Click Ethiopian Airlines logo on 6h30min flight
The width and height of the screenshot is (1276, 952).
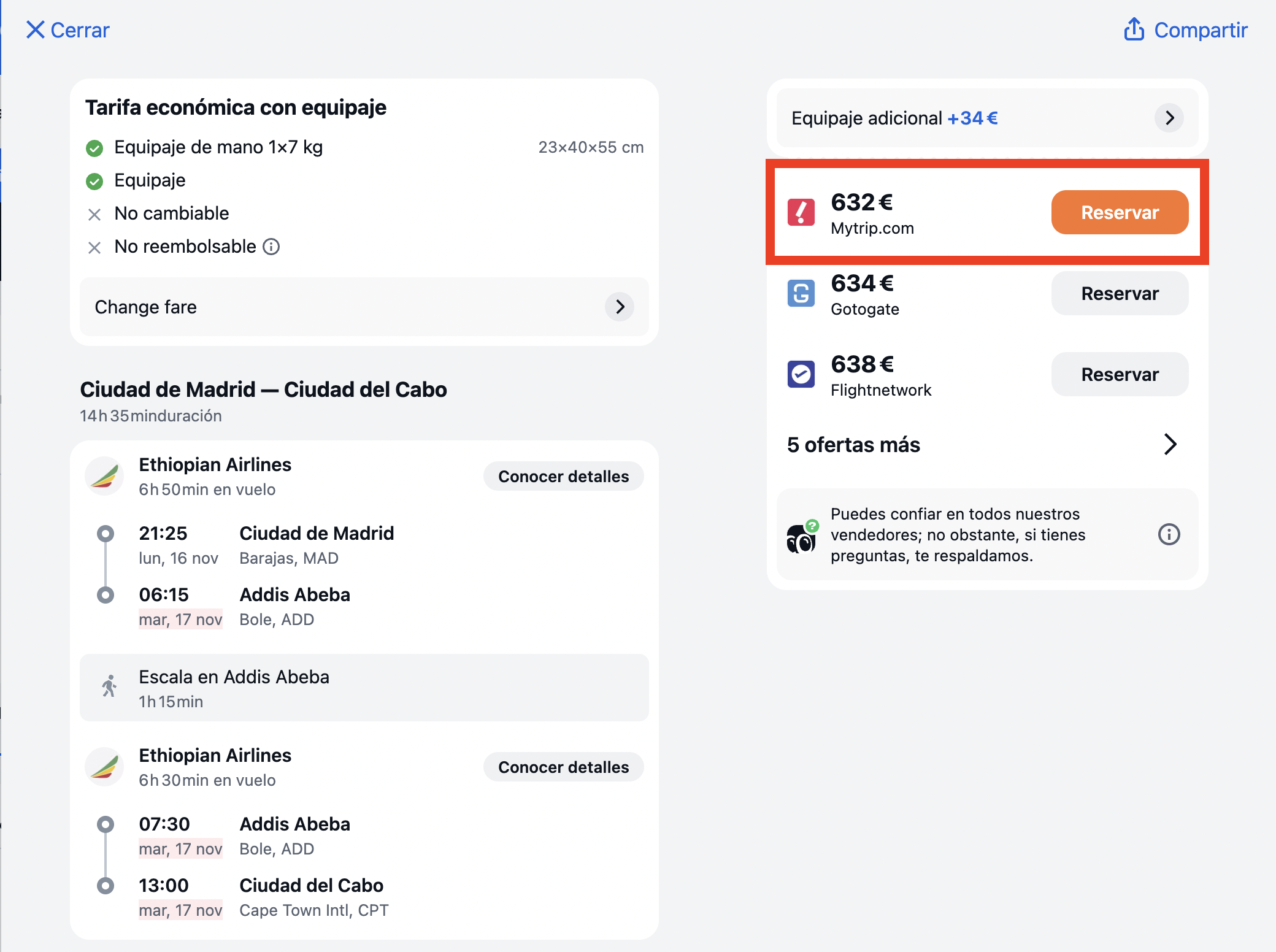[104, 767]
